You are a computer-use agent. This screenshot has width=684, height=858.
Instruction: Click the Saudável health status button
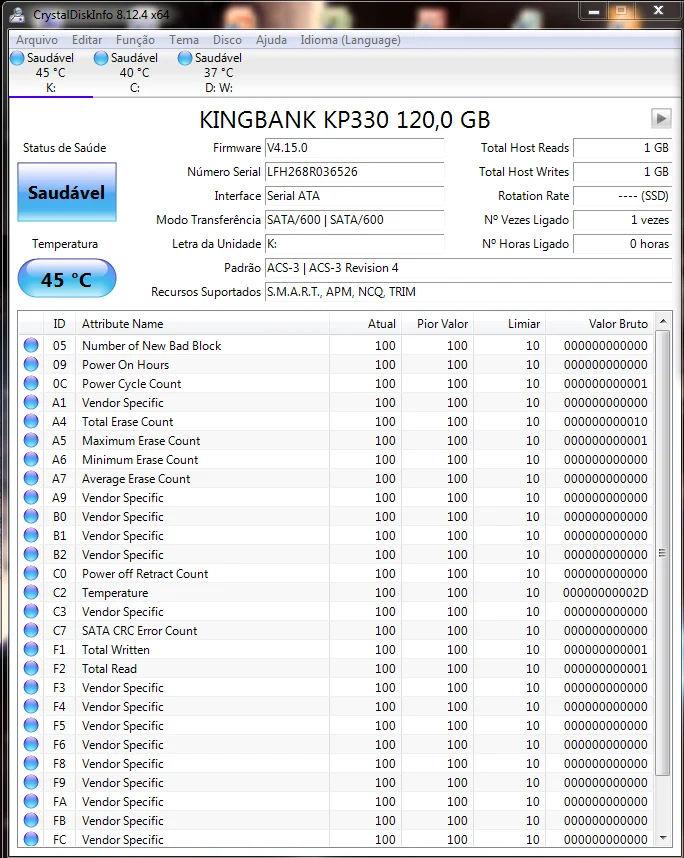pyautogui.click(x=67, y=192)
